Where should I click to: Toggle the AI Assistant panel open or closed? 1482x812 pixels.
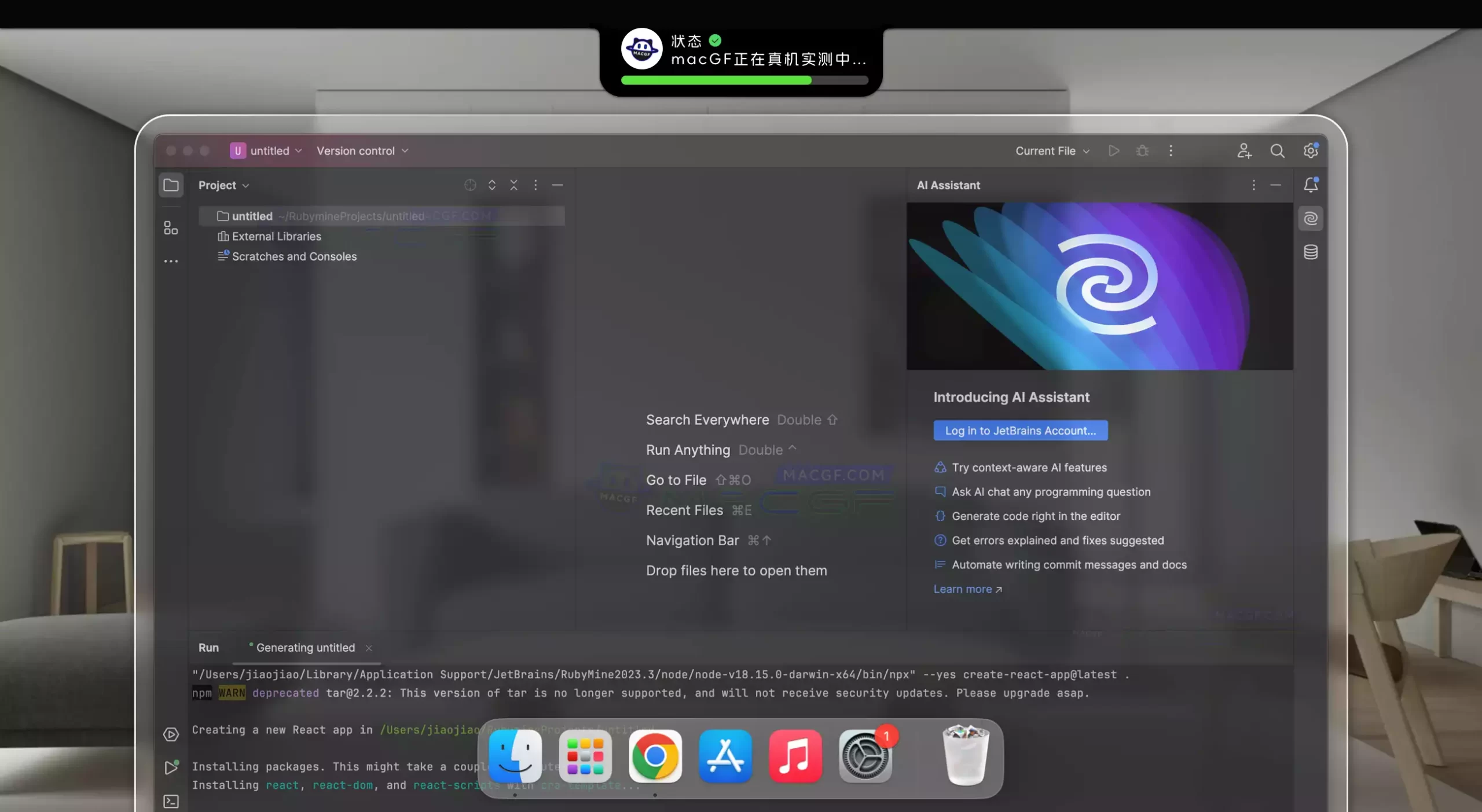(x=1310, y=218)
